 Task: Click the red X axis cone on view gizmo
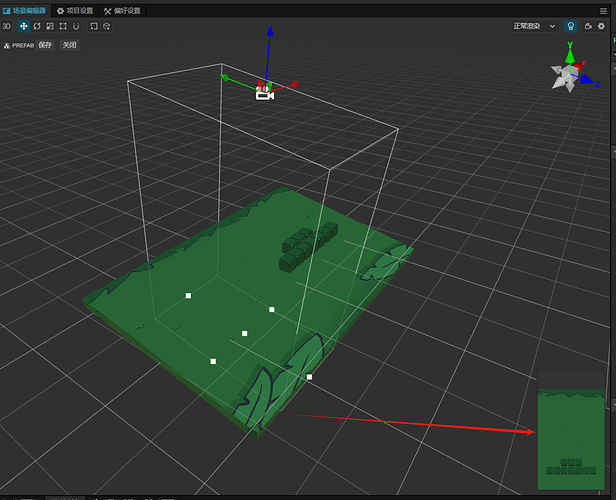tap(579, 67)
